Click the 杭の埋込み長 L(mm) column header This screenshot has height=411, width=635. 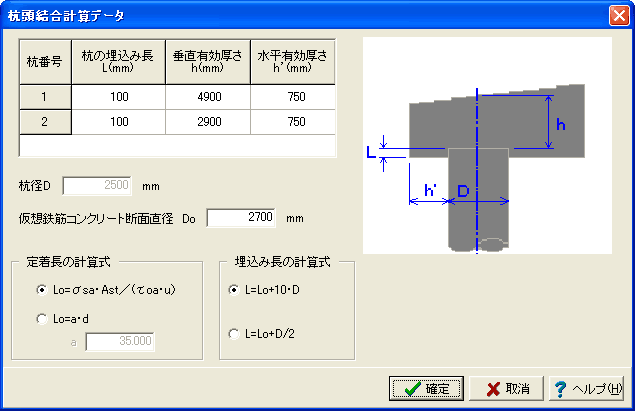[x=119, y=62]
